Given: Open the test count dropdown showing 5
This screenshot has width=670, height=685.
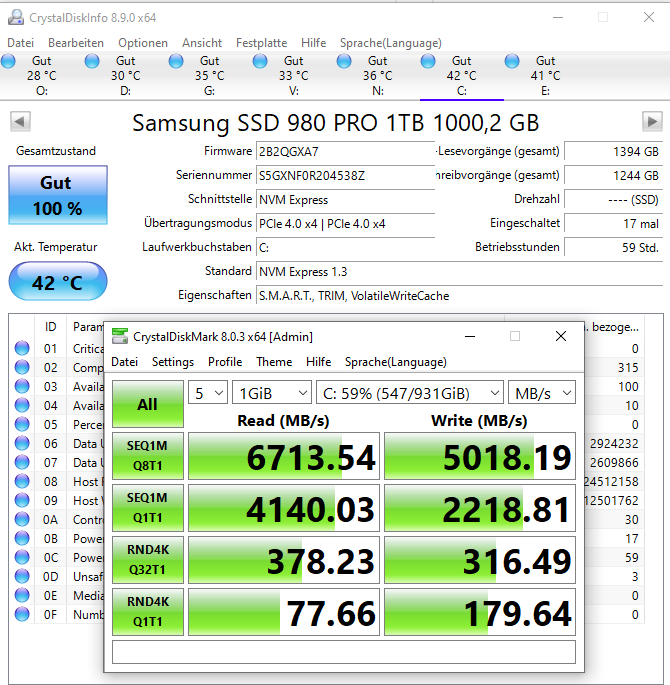Looking at the screenshot, I should pos(208,393).
